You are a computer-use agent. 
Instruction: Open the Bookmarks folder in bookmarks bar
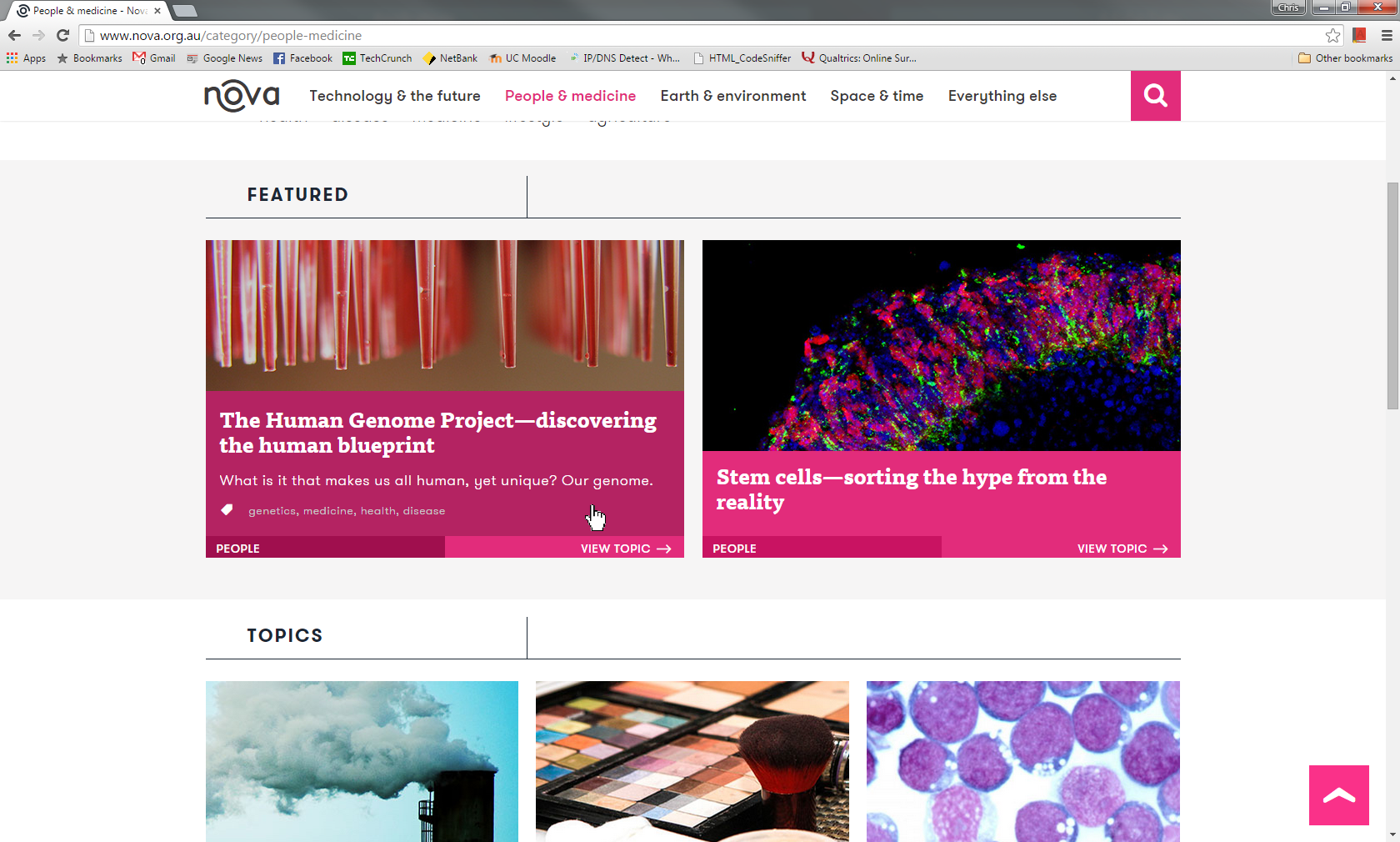point(89,58)
